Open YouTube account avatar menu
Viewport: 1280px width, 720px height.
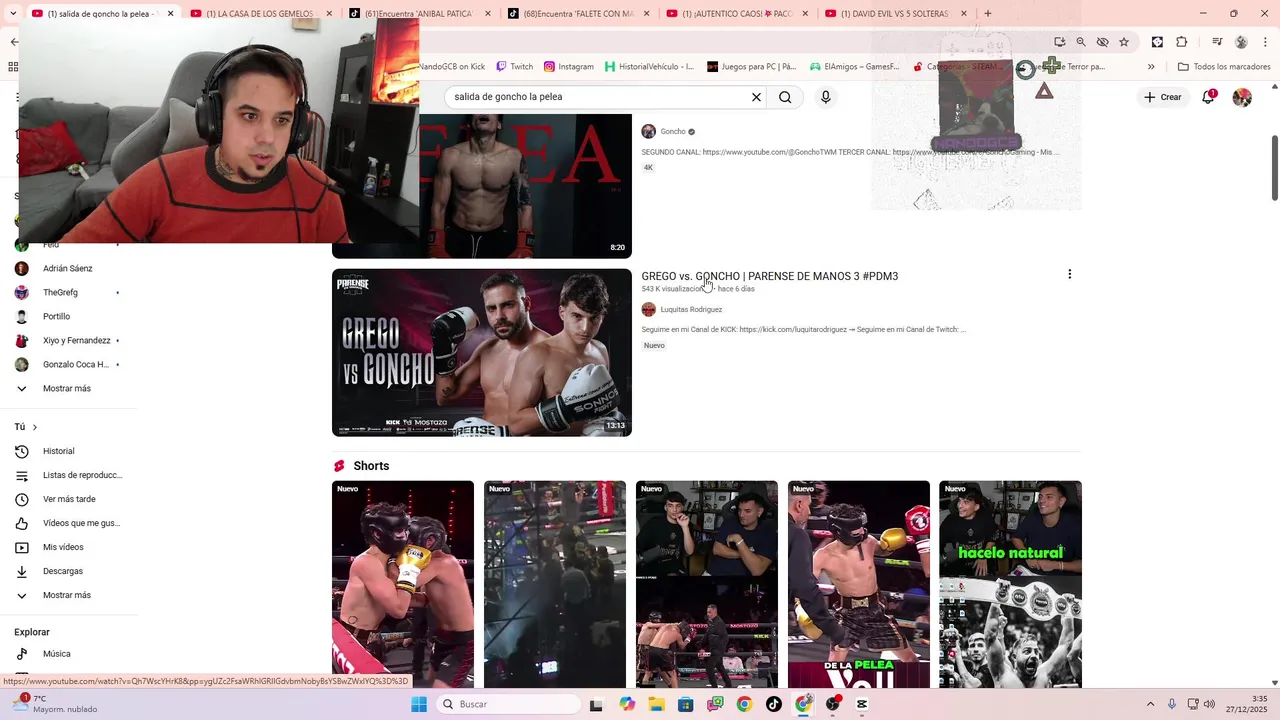[x=1242, y=97]
